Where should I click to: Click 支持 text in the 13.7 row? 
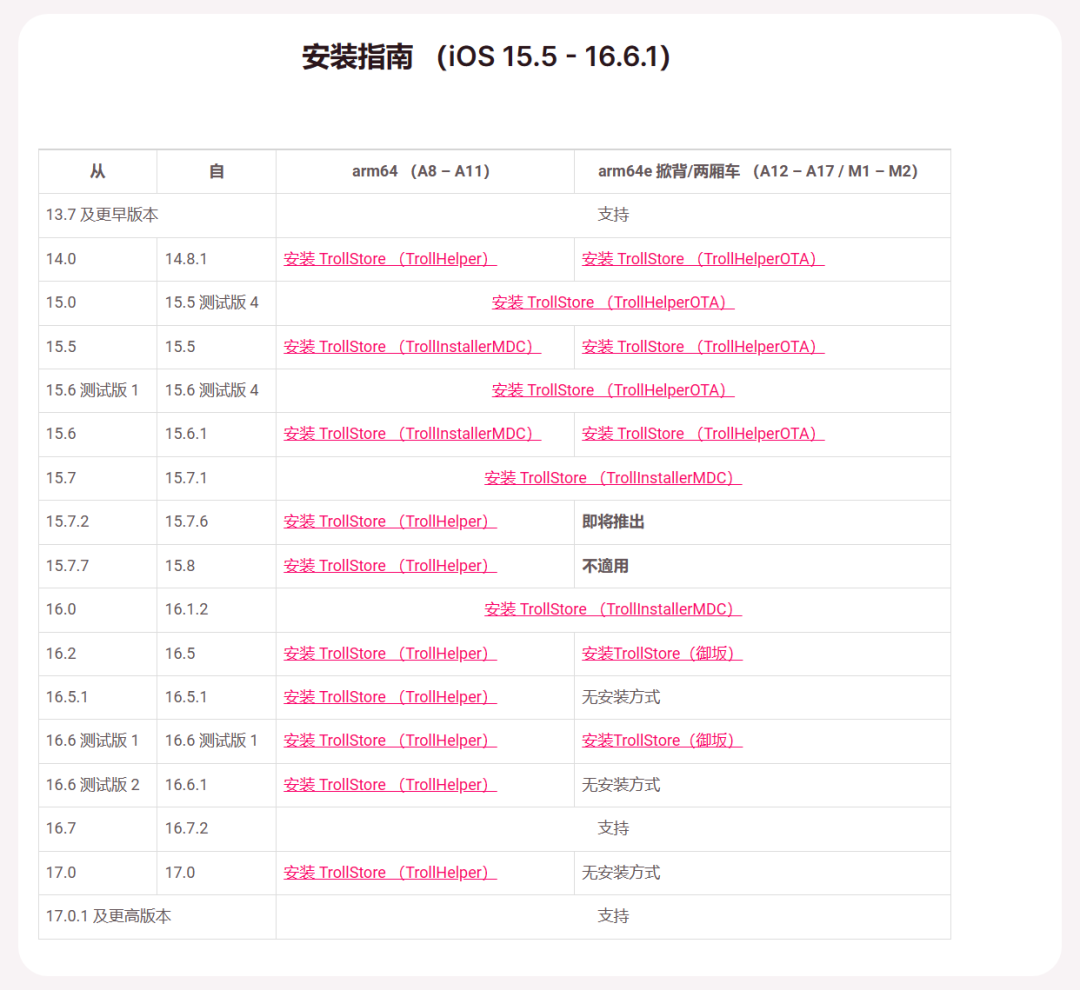point(613,215)
